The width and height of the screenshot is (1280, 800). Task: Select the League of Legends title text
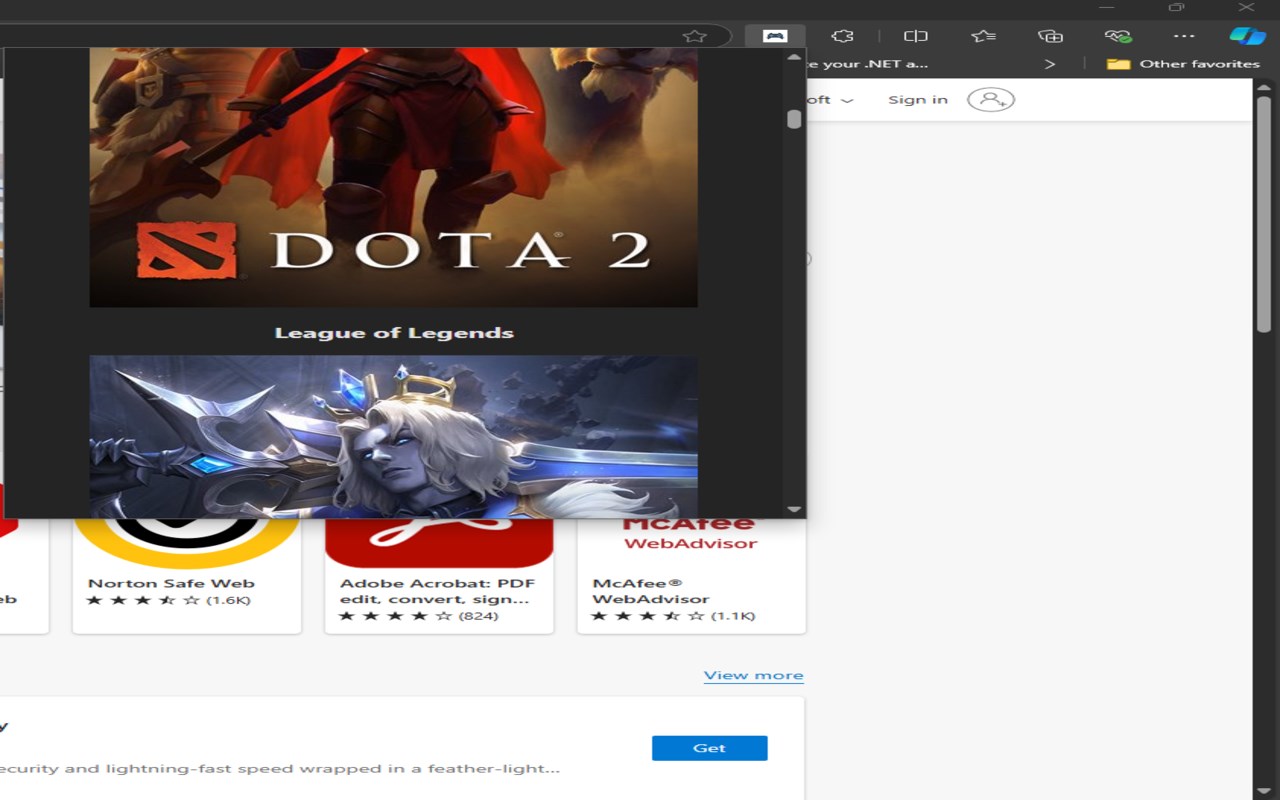[x=394, y=333]
